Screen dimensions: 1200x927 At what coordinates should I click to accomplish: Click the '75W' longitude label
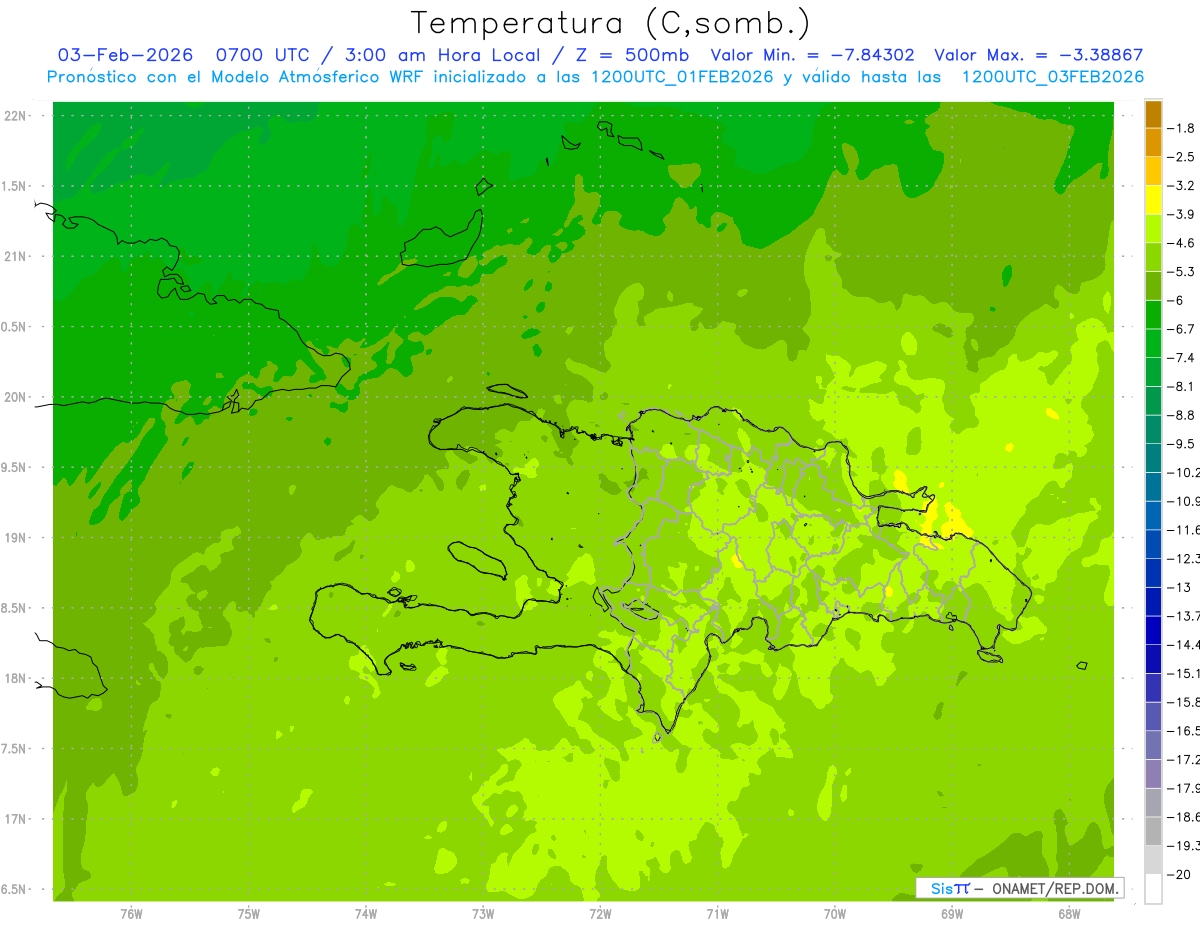point(249,914)
